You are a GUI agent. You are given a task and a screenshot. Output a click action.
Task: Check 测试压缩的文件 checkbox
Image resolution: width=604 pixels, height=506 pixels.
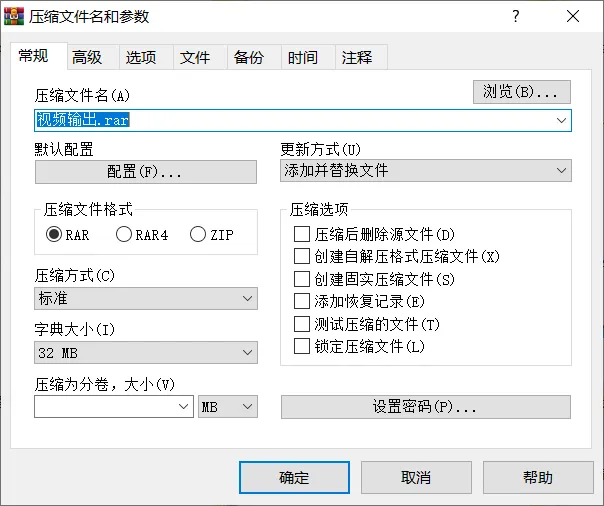point(302,324)
